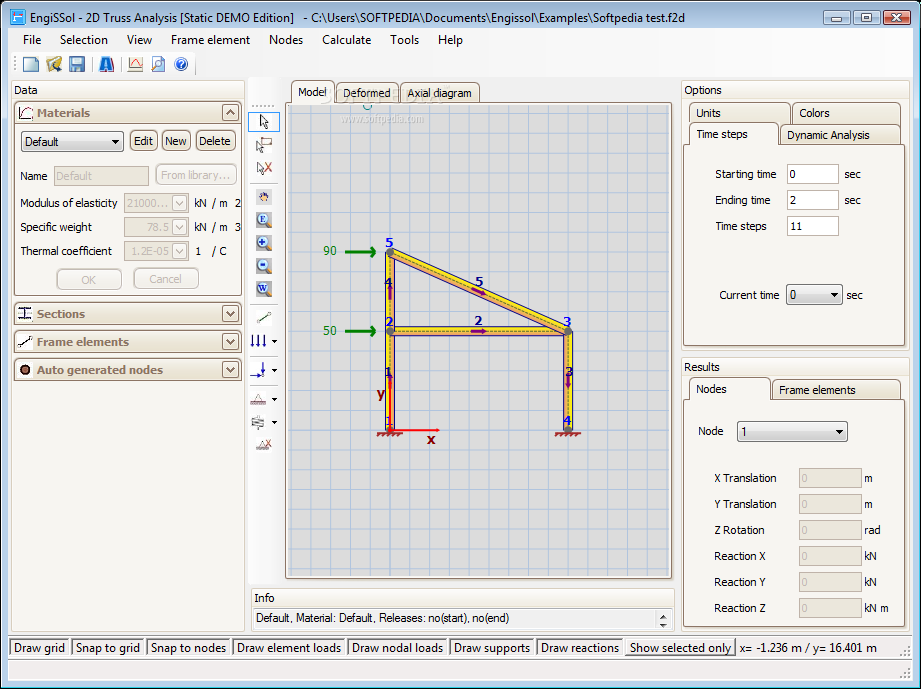The height and width of the screenshot is (689, 921).
Task: Open the Selection menu
Action: (x=84, y=40)
